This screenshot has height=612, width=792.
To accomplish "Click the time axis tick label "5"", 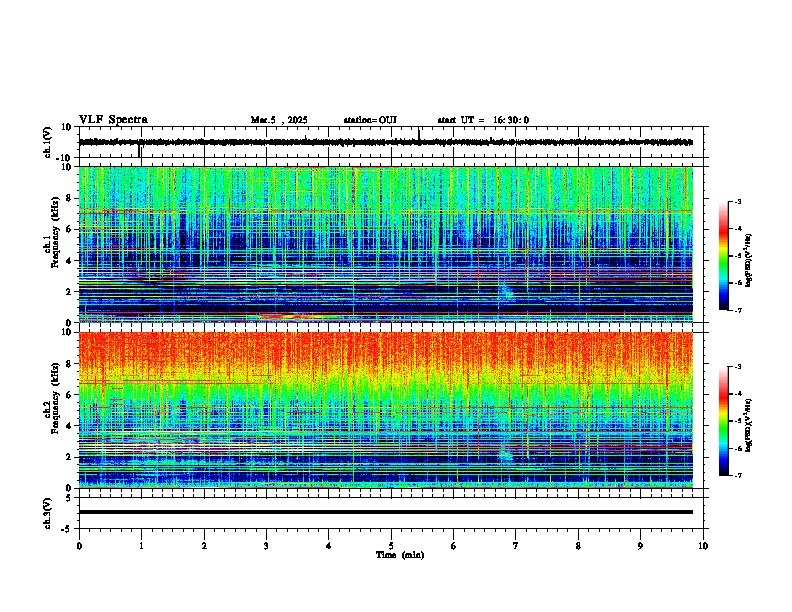I will tap(391, 546).
